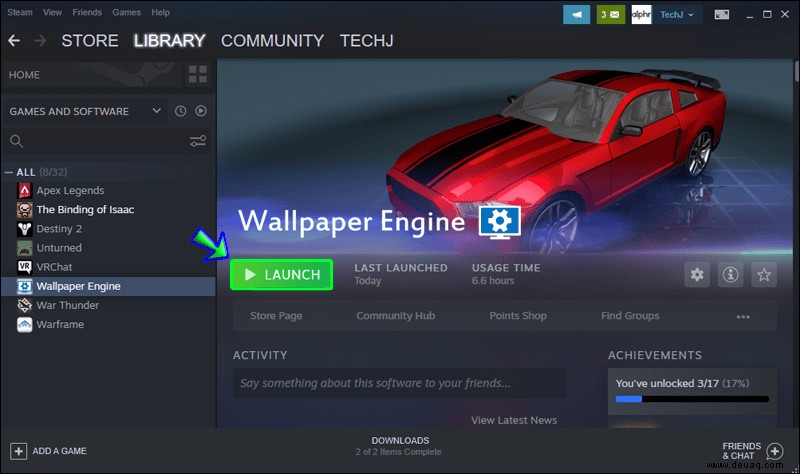This screenshot has width=800, height=474.
Task: Expand the Games and Software dropdown
Action: coord(85,111)
